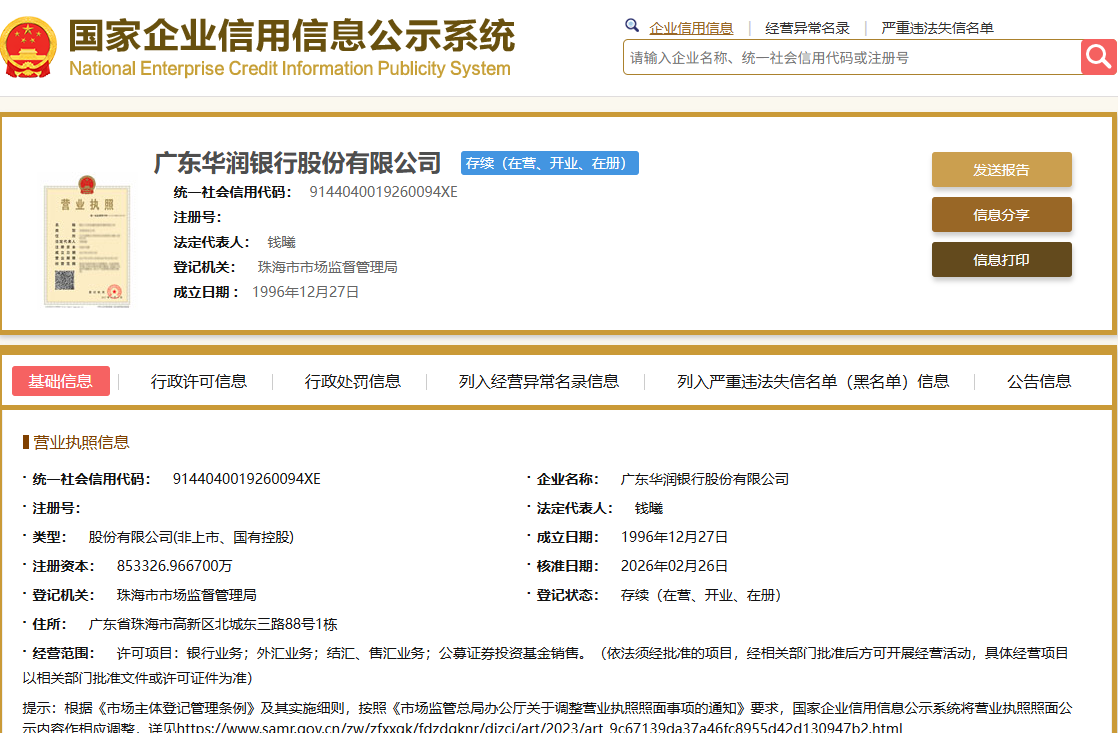
Task: Click the 国家企业信用信息公示系统 site title
Action: click(x=291, y=37)
